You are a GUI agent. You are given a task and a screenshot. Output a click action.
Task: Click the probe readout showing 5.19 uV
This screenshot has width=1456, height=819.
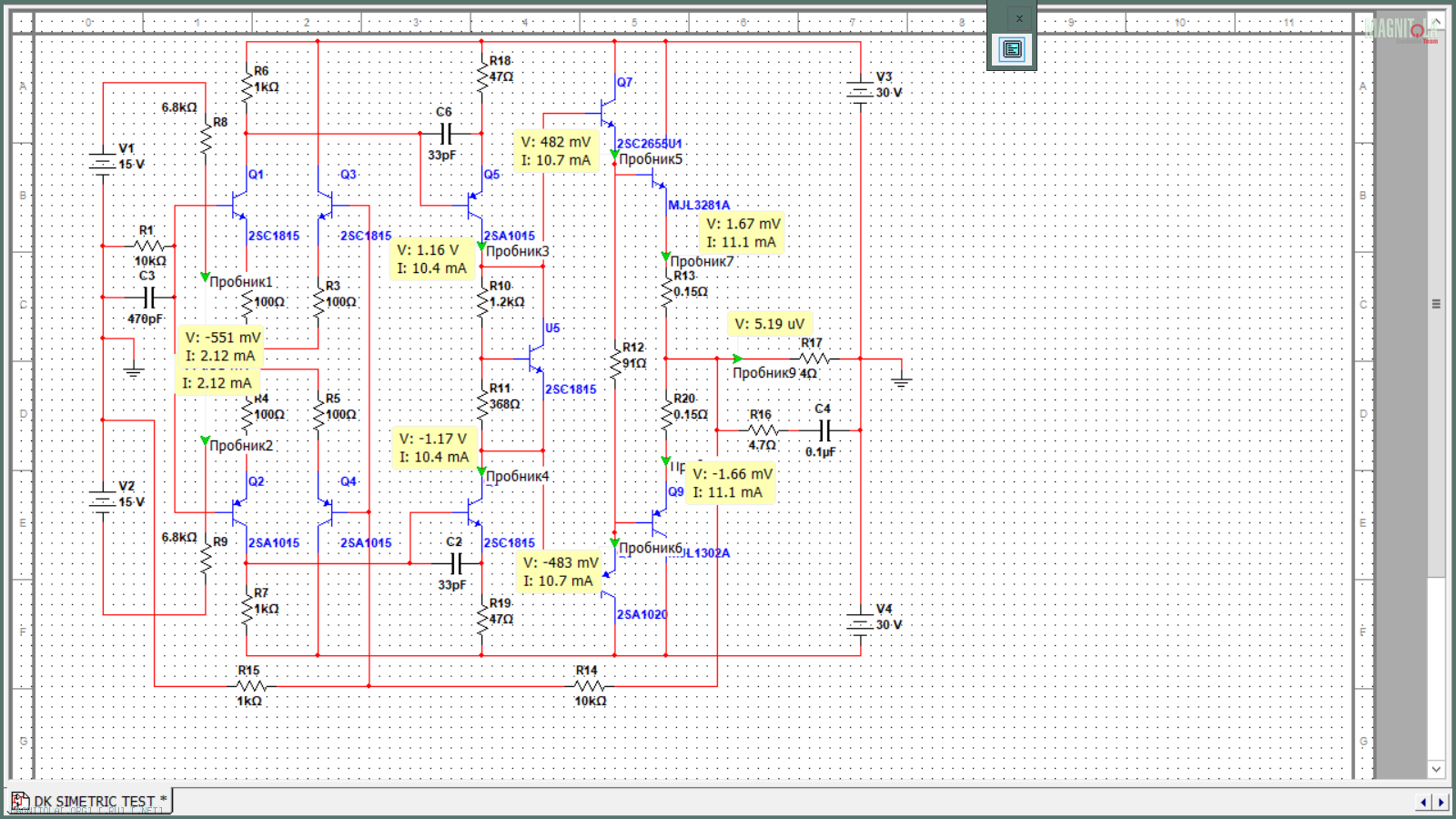(x=770, y=324)
